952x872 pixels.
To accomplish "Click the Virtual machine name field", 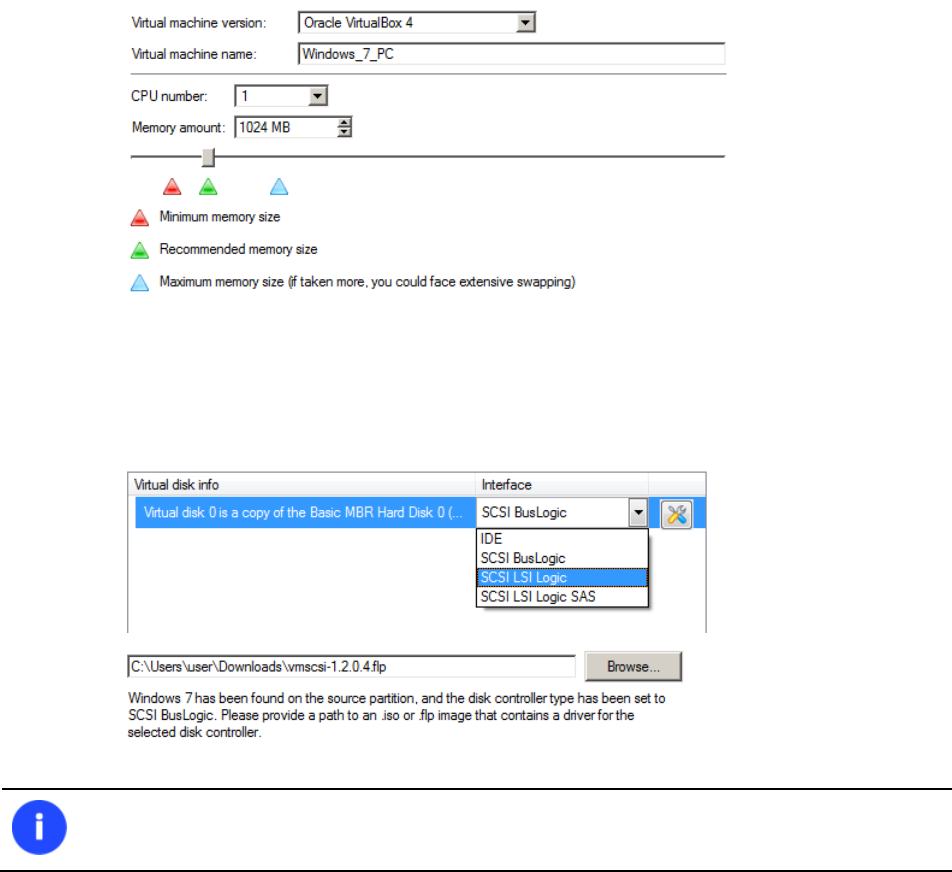I will (511, 54).
